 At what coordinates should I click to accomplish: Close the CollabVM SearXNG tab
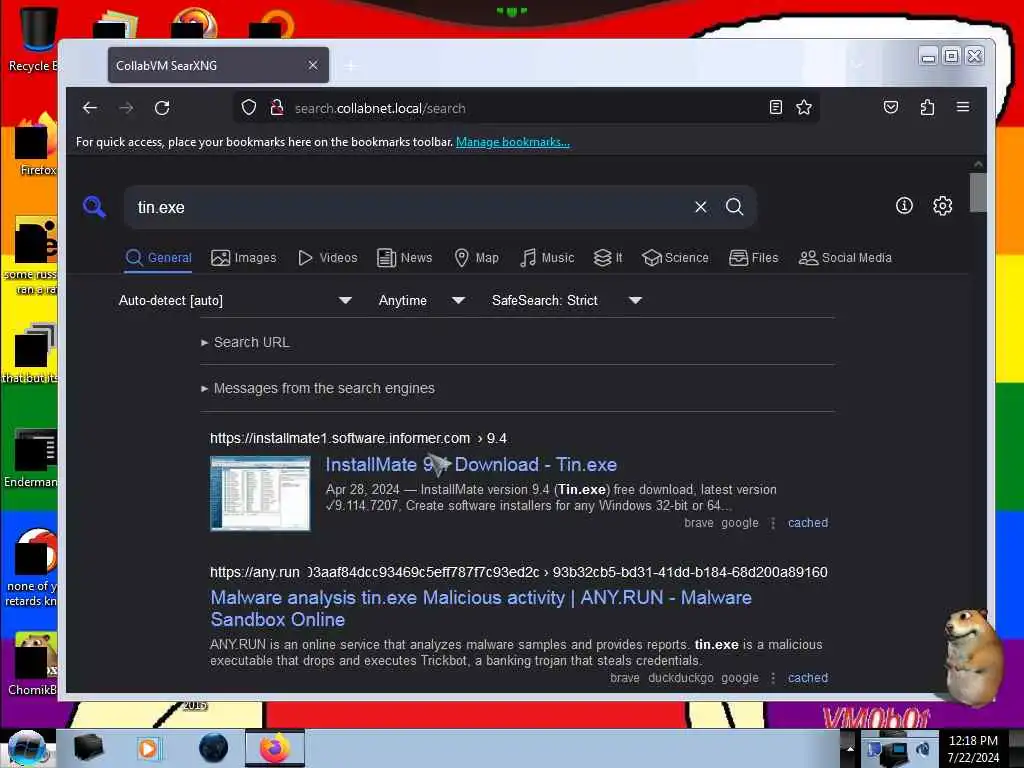pyautogui.click(x=313, y=65)
